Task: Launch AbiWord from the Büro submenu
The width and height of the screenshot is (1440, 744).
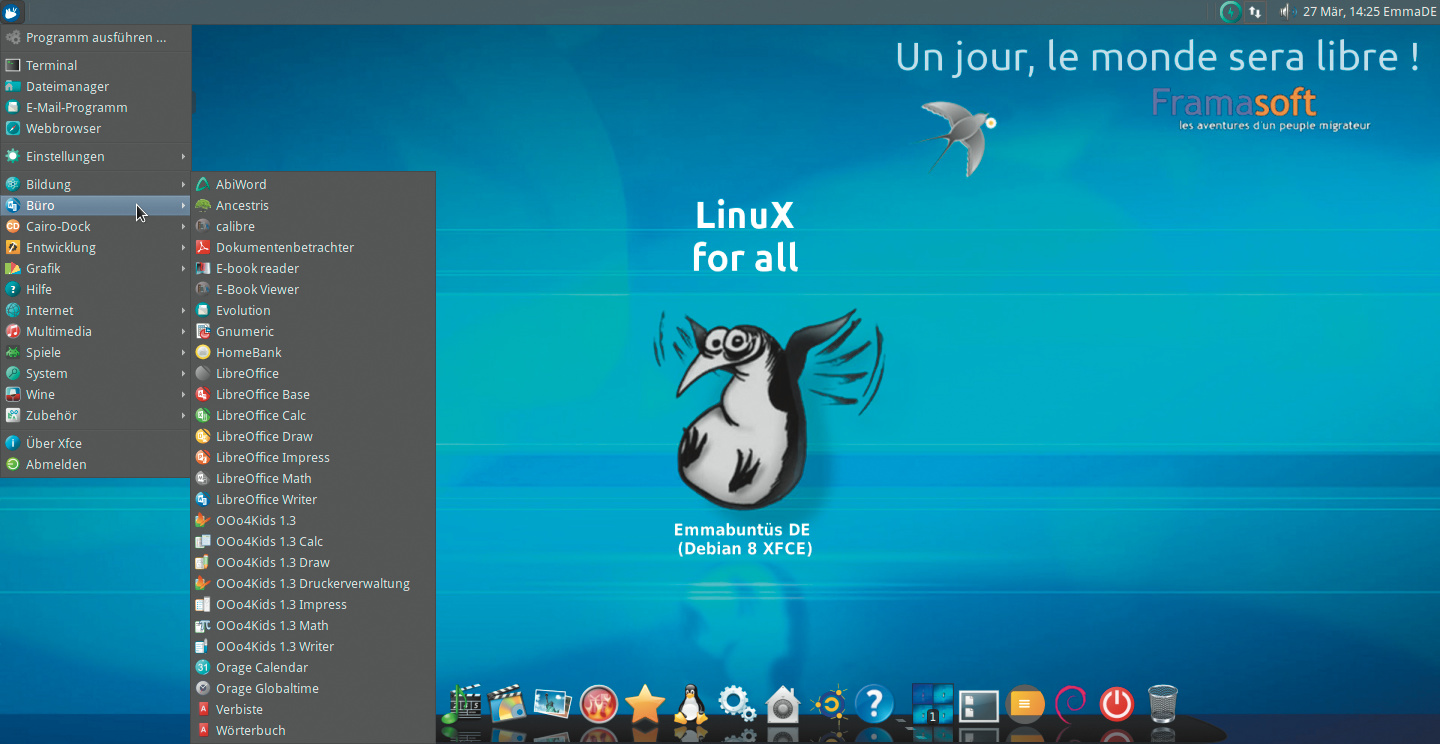Action: click(313, 184)
